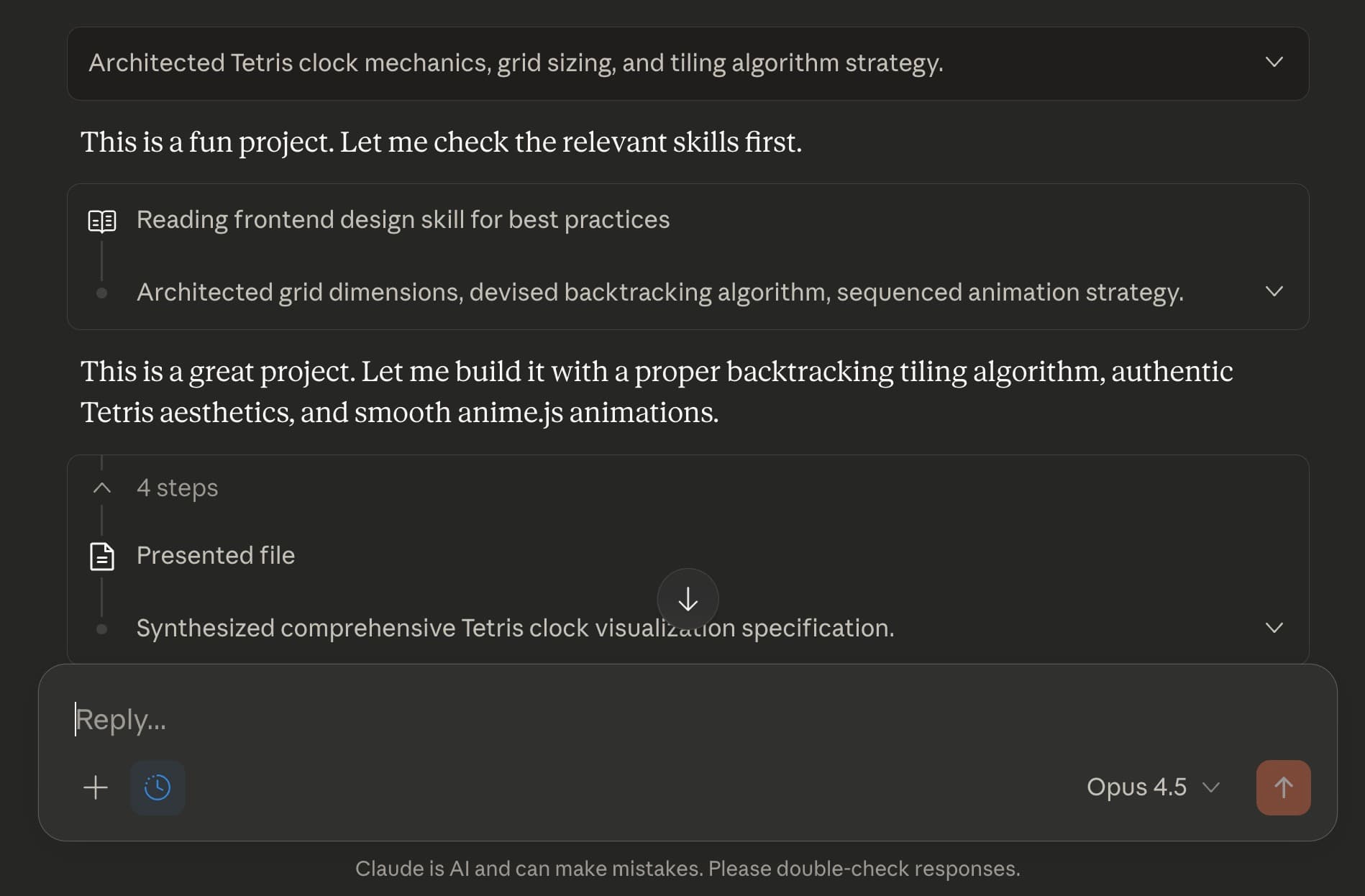This screenshot has height=896, width=1365.
Task: Toggle the extended thinking clock button
Action: pyautogui.click(x=157, y=787)
